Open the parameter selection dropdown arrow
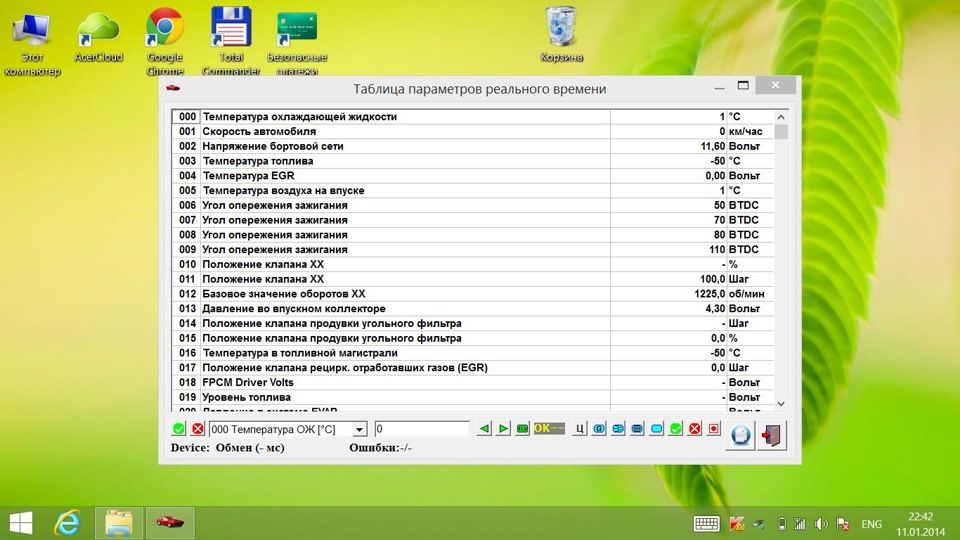 (360, 429)
